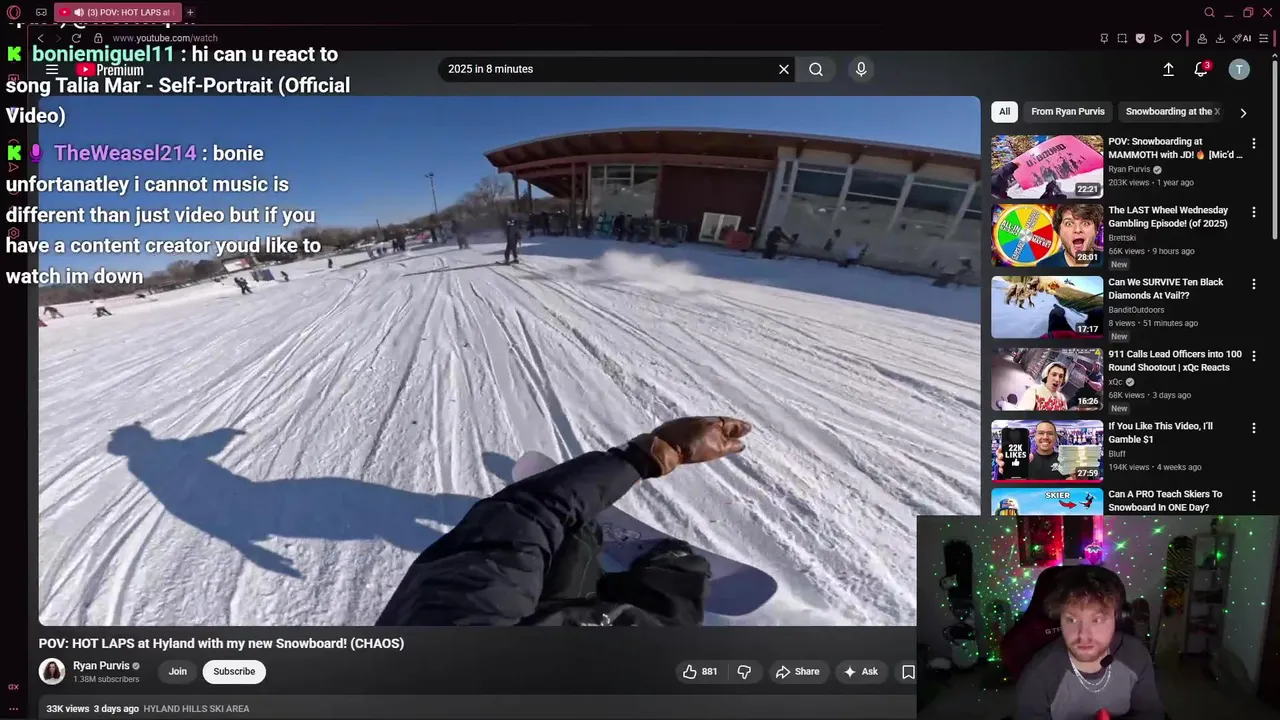Image resolution: width=1280 pixels, height=720 pixels.
Task: Open the Opera main menu logo
Action: 14,12
